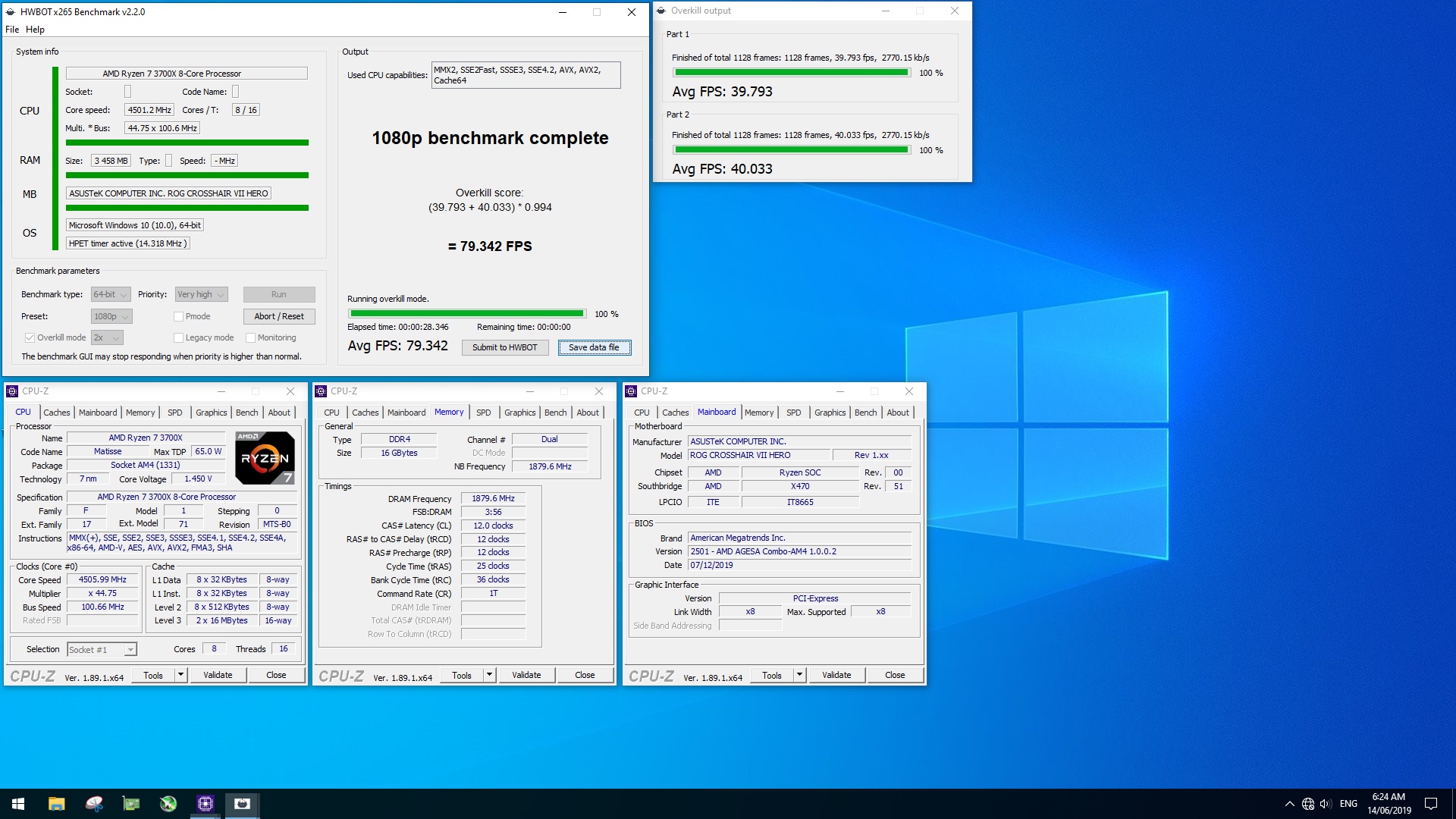
Task: Click the Abort / Reset button
Action: (278, 316)
